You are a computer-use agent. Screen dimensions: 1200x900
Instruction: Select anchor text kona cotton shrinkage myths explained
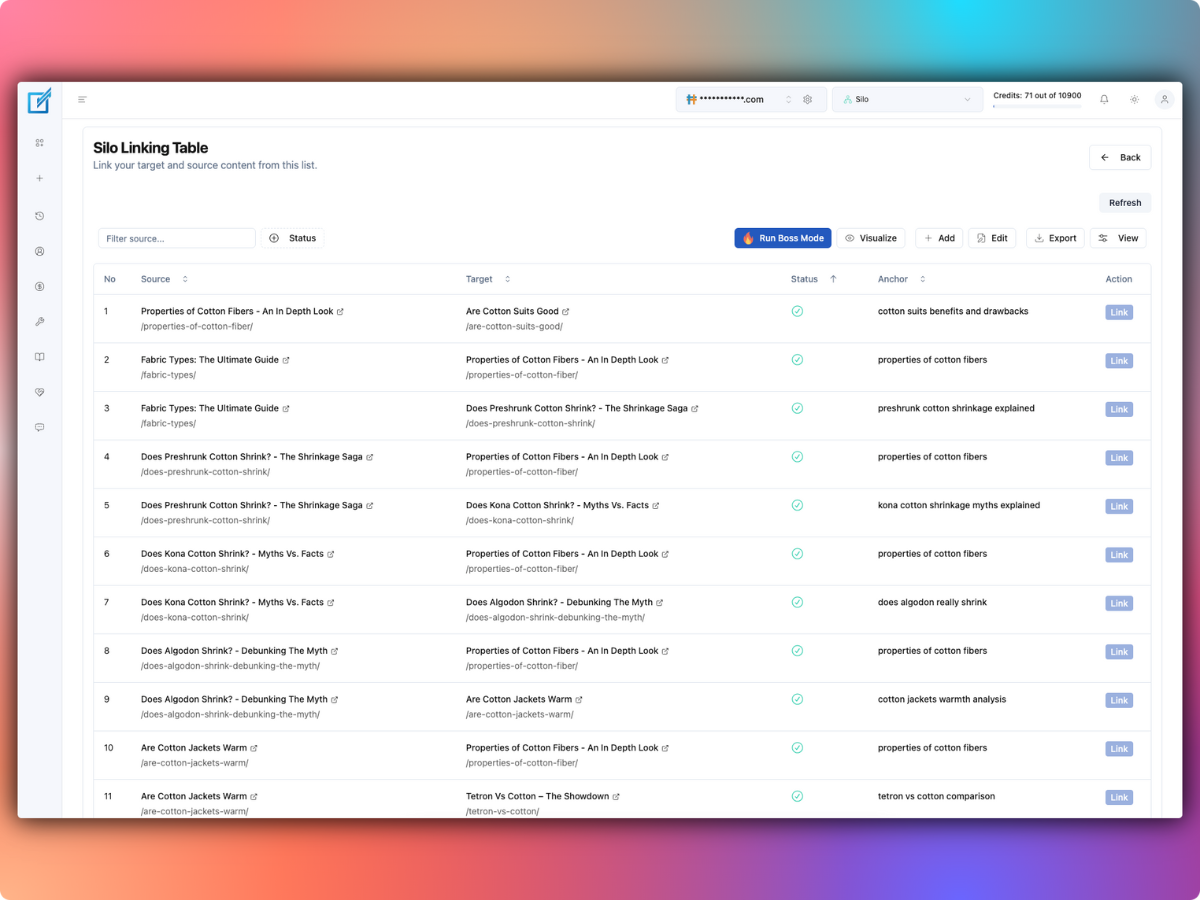tap(959, 505)
